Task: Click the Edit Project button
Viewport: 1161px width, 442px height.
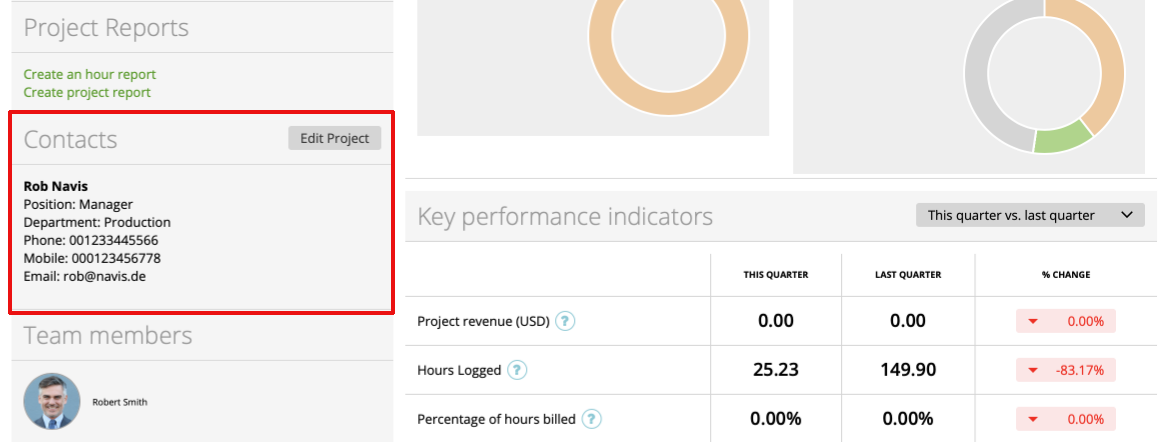Action: tap(335, 138)
